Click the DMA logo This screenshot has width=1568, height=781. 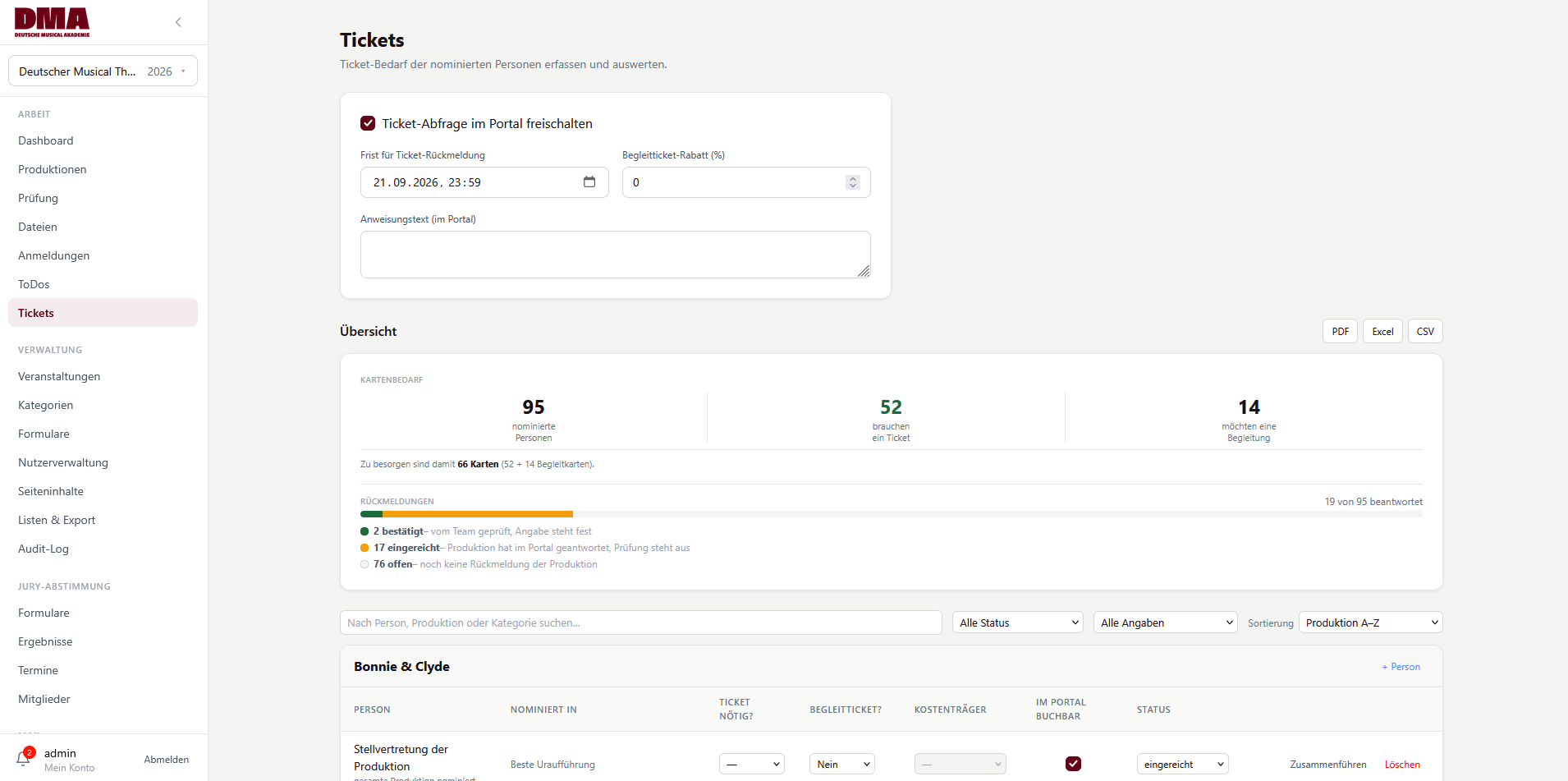[x=52, y=22]
